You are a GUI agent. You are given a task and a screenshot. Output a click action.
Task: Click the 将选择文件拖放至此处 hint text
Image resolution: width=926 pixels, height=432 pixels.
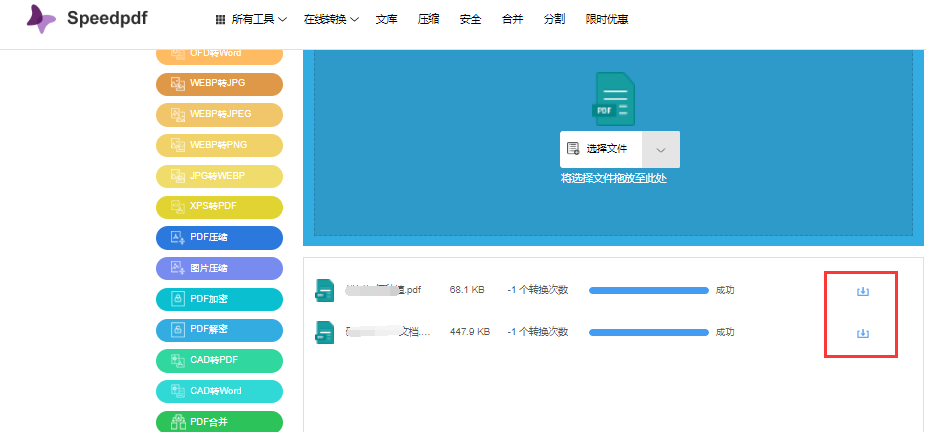tap(614, 178)
